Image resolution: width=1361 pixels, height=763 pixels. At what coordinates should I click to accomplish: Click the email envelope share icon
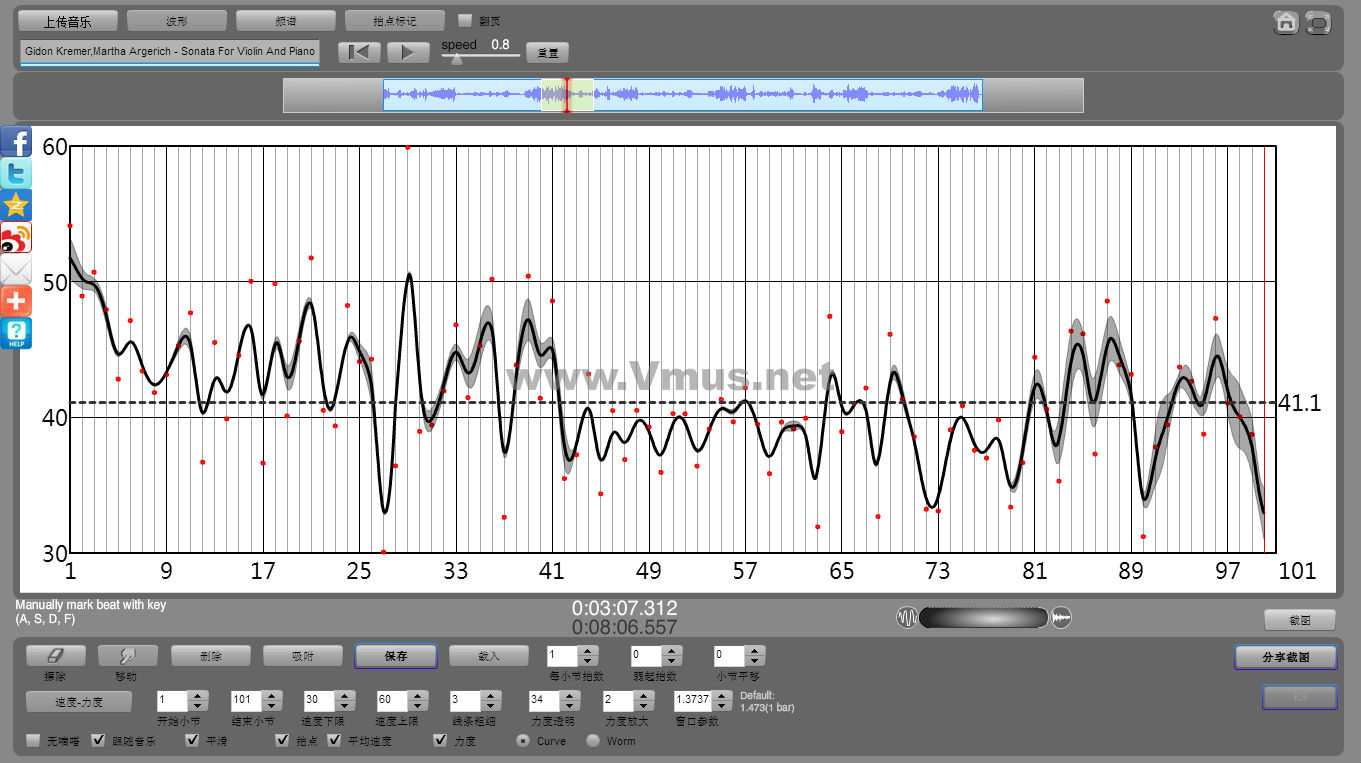[x=16, y=269]
